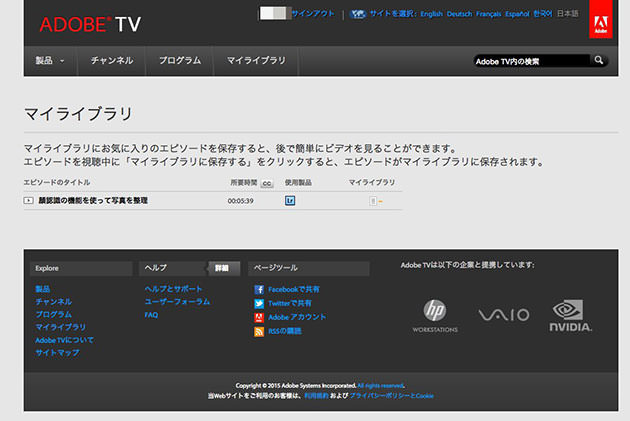Click the Twitter share icon
Screen dimensions: 630x421
pyautogui.click(x=259, y=303)
